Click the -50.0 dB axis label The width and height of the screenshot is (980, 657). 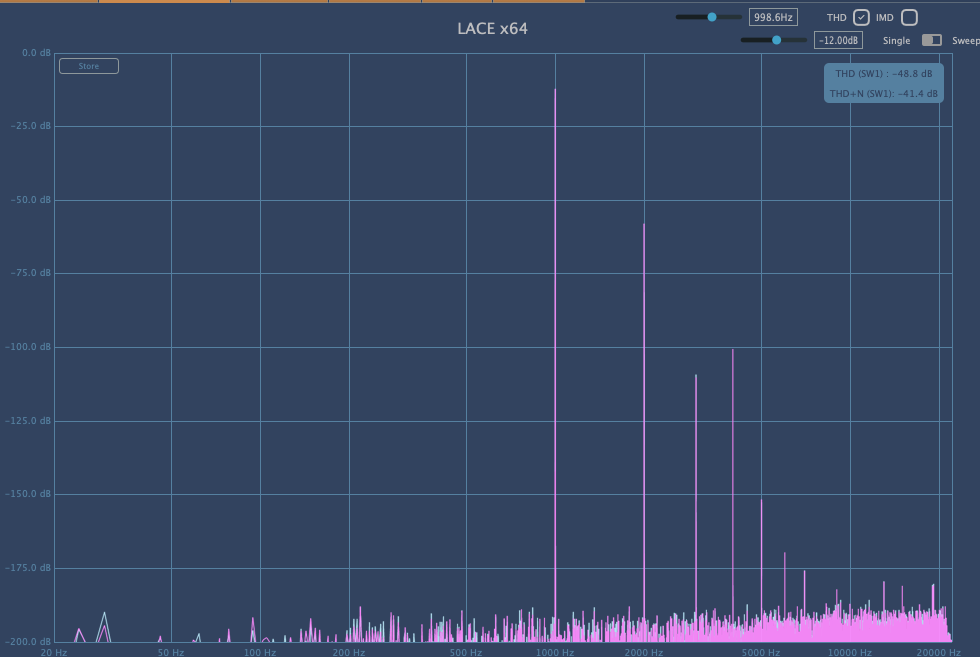pos(31,200)
